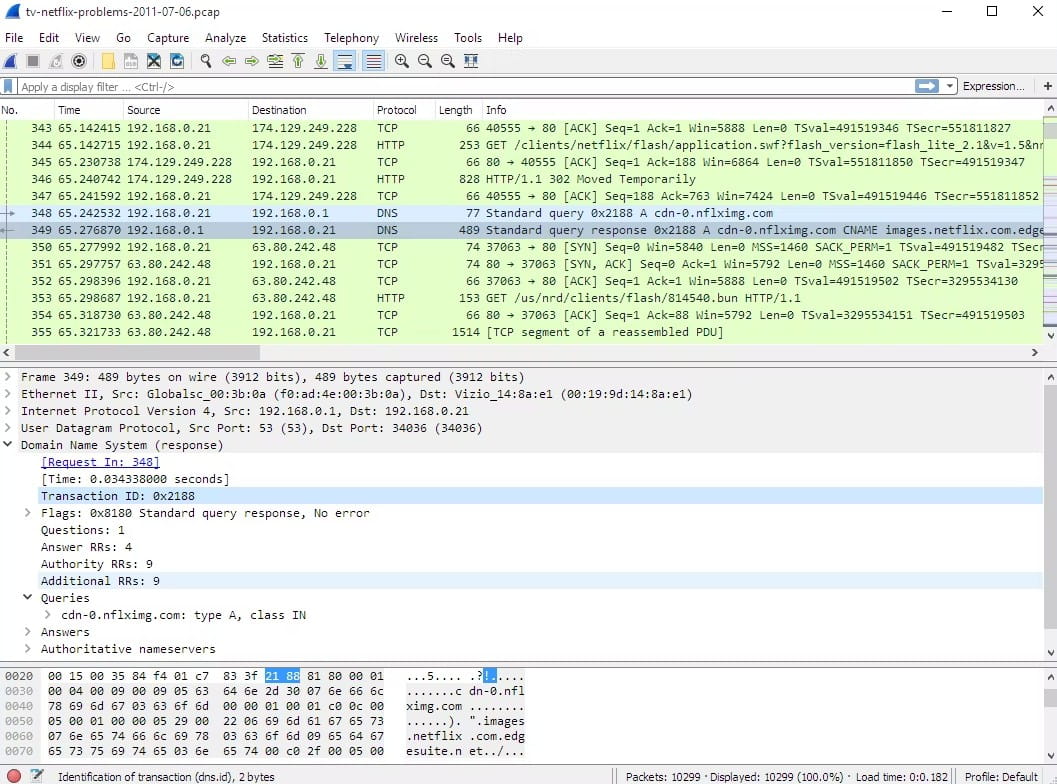This screenshot has width=1057, height=784.
Task: Click the Zoom in toolbar icon
Action: (401, 62)
